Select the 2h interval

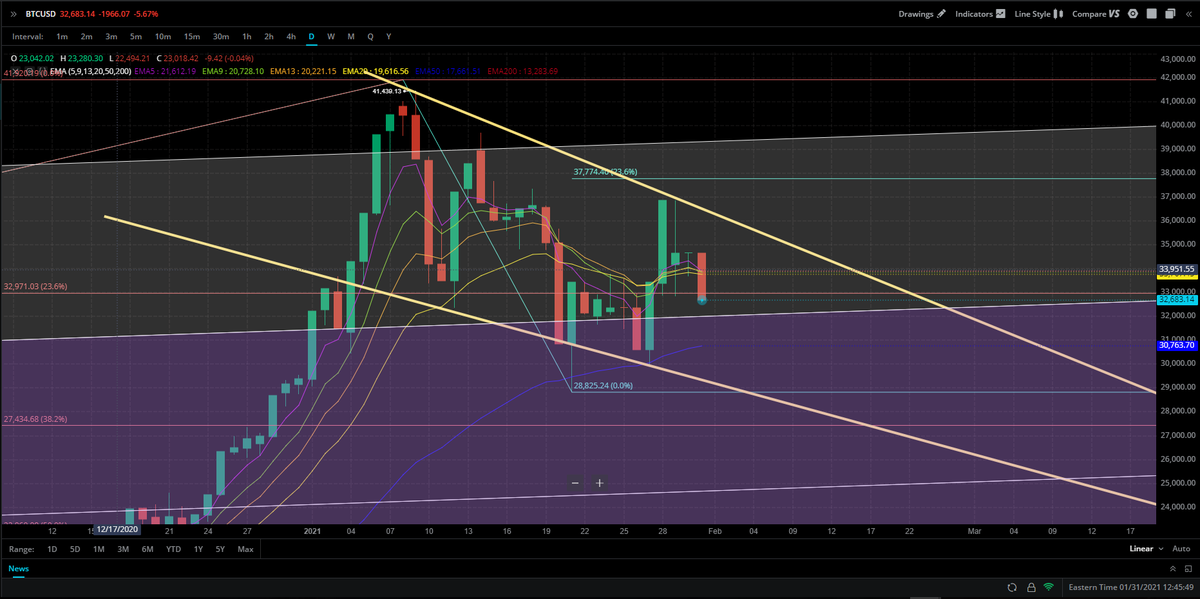(270, 36)
